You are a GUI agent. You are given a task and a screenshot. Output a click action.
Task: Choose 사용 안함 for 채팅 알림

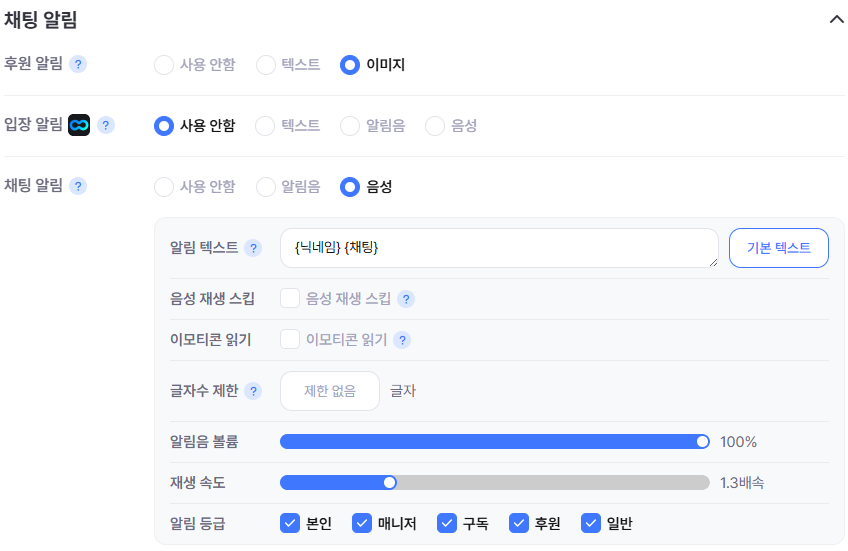pyautogui.click(x=164, y=187)
